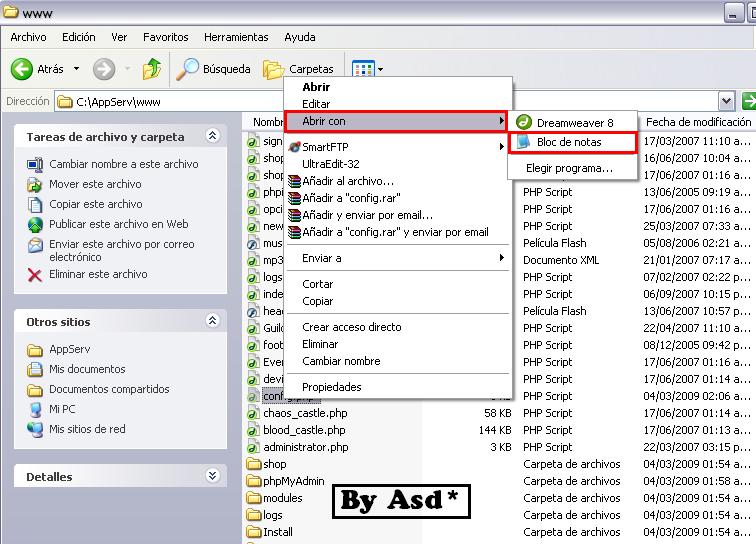The width and height of the screenshot is (756, 544).
Task: Open Atrás history dropdown arrow
Action: click(76, 69)
